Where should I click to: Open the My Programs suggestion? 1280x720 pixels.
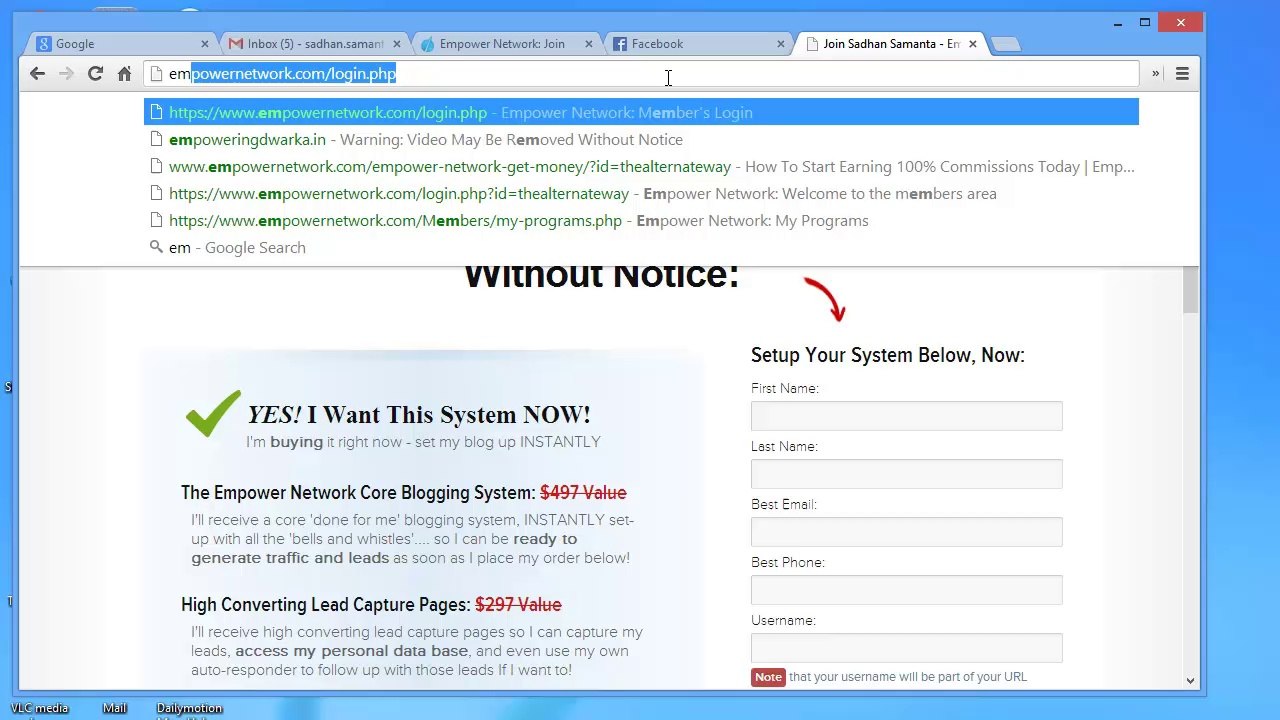pos(641,221)
